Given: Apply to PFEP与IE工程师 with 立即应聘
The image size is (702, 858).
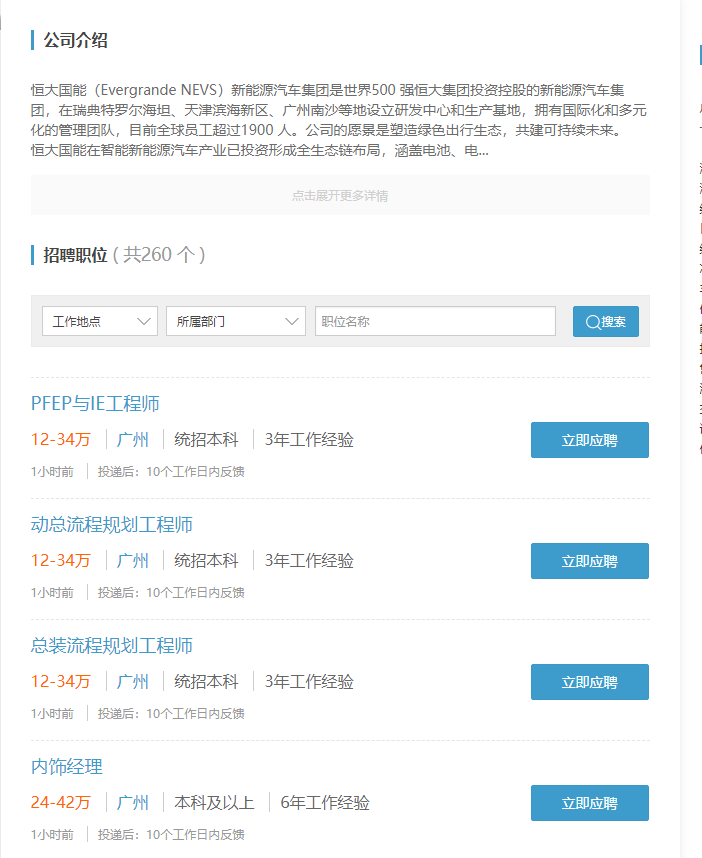Looking at the screenshot, I should 590,440.
